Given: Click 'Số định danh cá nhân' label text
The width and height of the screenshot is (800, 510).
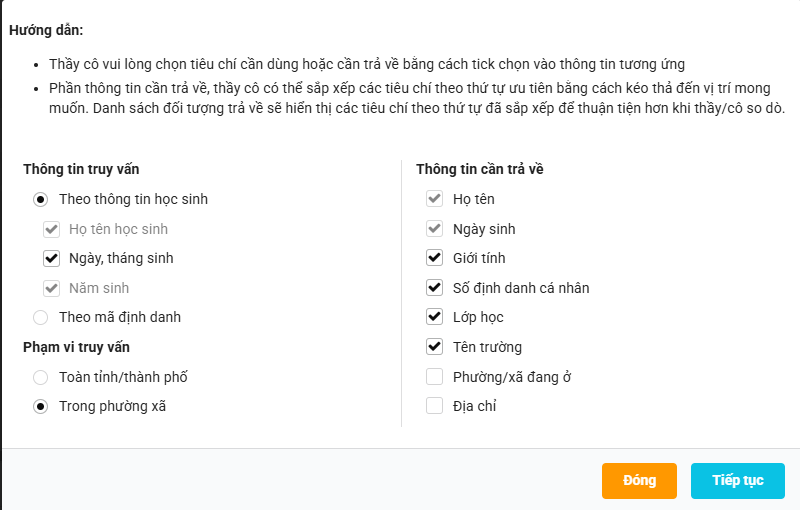Looking at the screenshot, I should (521, 288).
